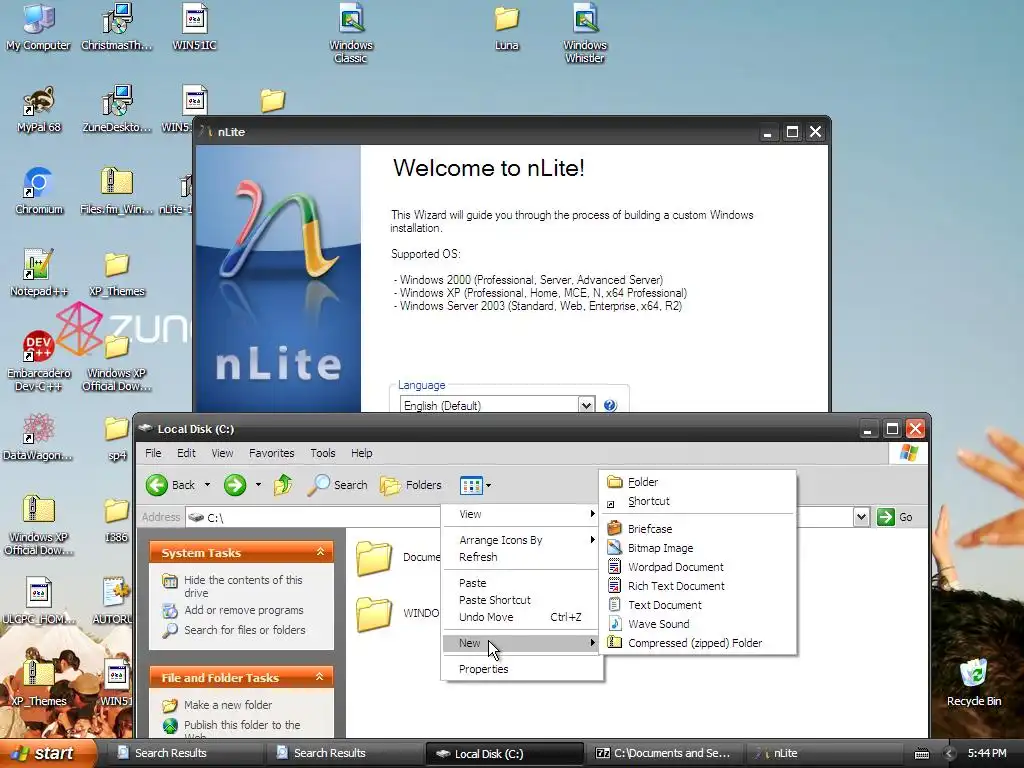Open the Recycle Bin
Screen dimensions: 1024x768
974,682
